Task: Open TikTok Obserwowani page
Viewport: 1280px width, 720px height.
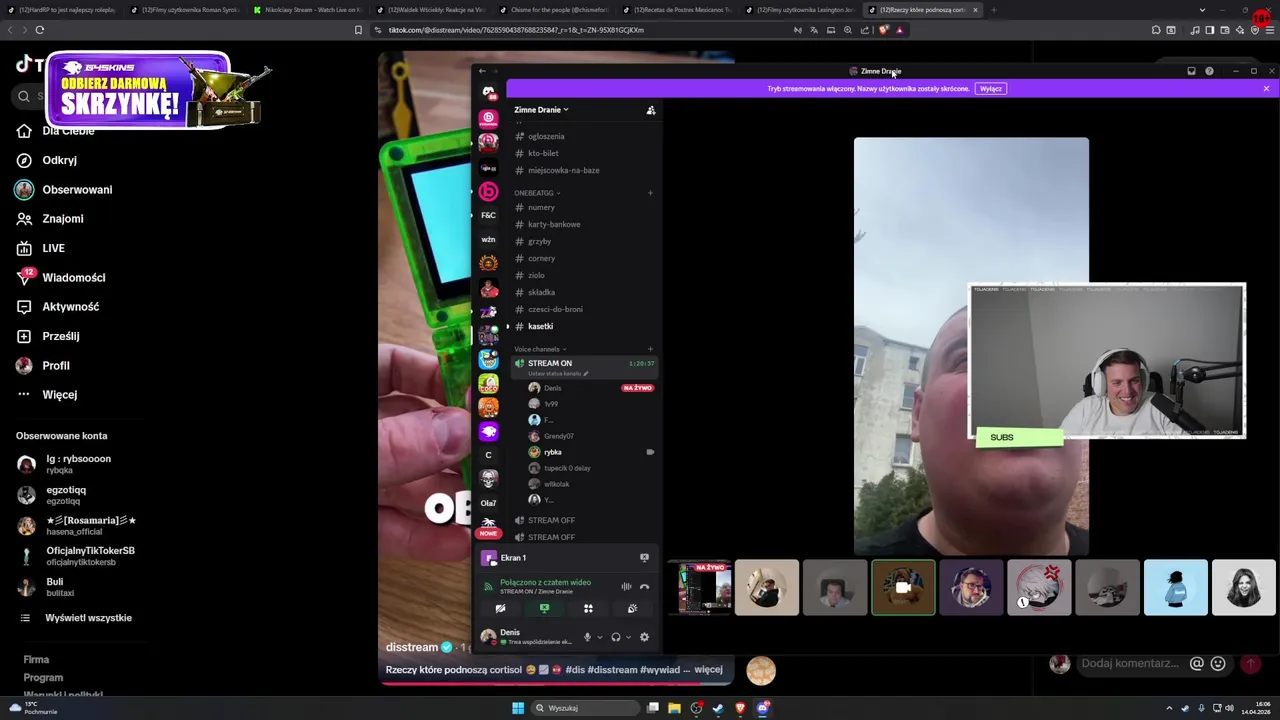Action: point(77,190)
